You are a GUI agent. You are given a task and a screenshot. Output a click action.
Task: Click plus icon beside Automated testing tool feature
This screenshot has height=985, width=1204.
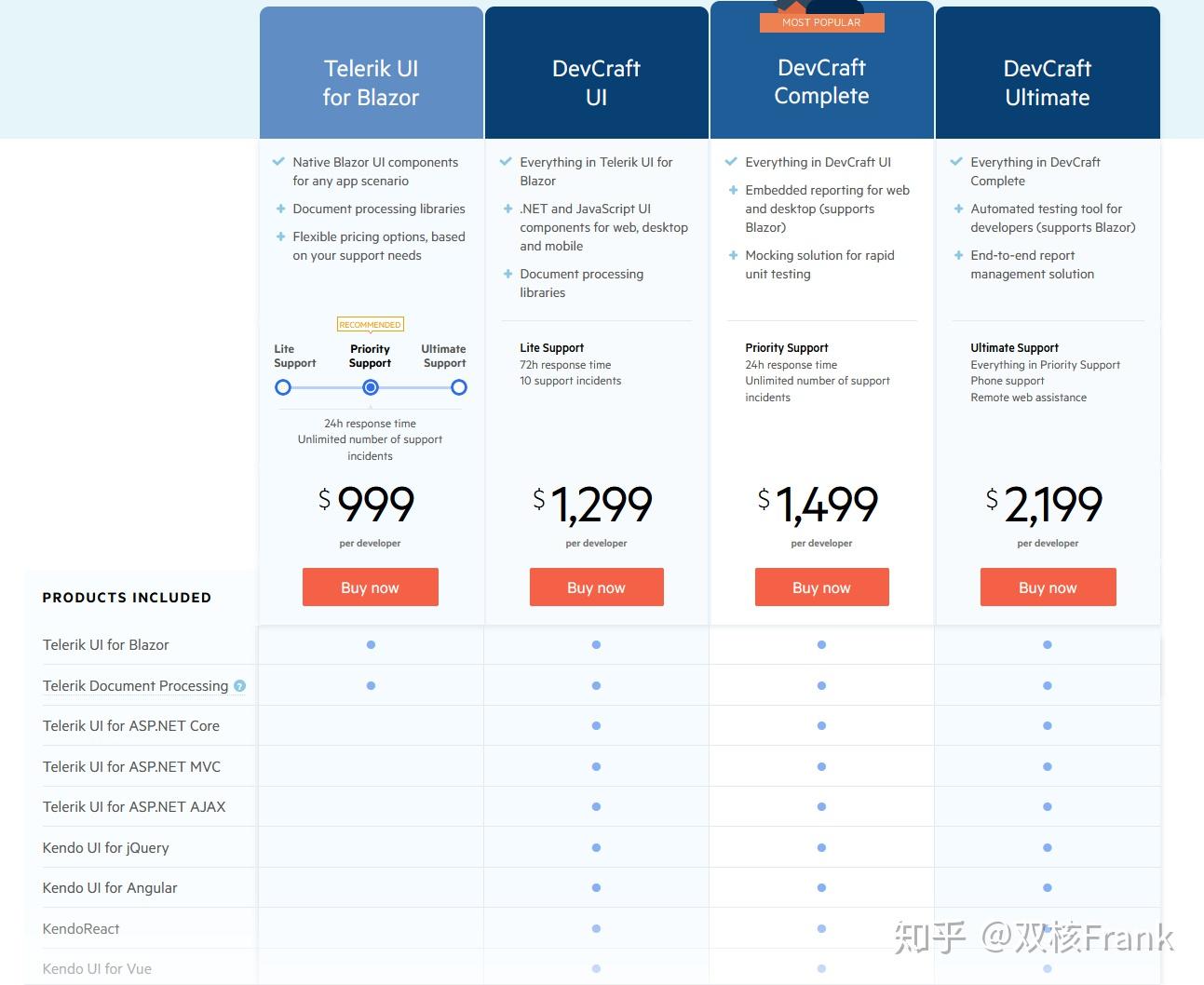(x=957, y=209)
